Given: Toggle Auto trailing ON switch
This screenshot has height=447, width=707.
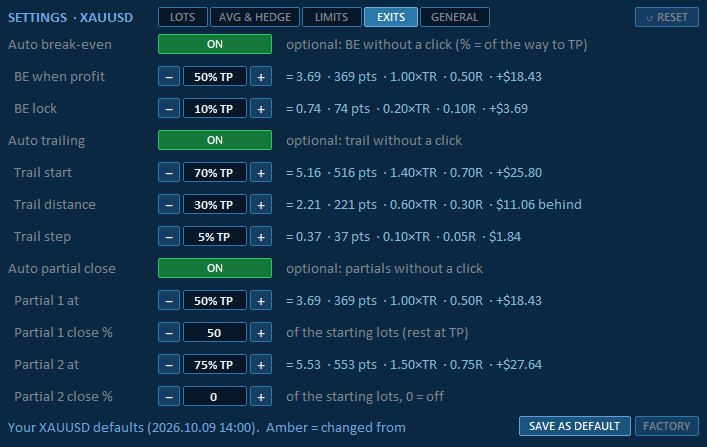Looking at the screenshot, I should pos(215,140).
